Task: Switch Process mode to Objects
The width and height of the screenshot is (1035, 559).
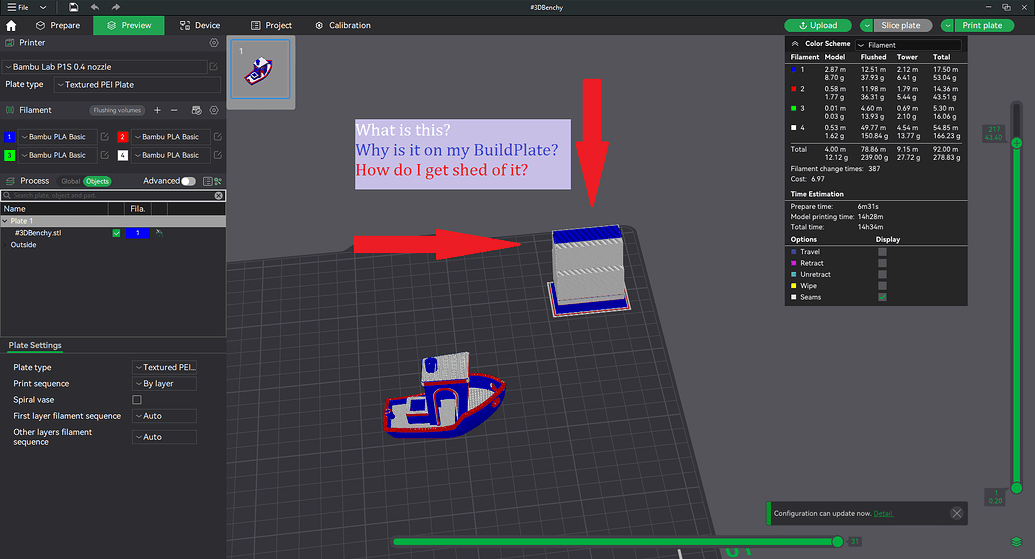Action: [x=97, y=181]
